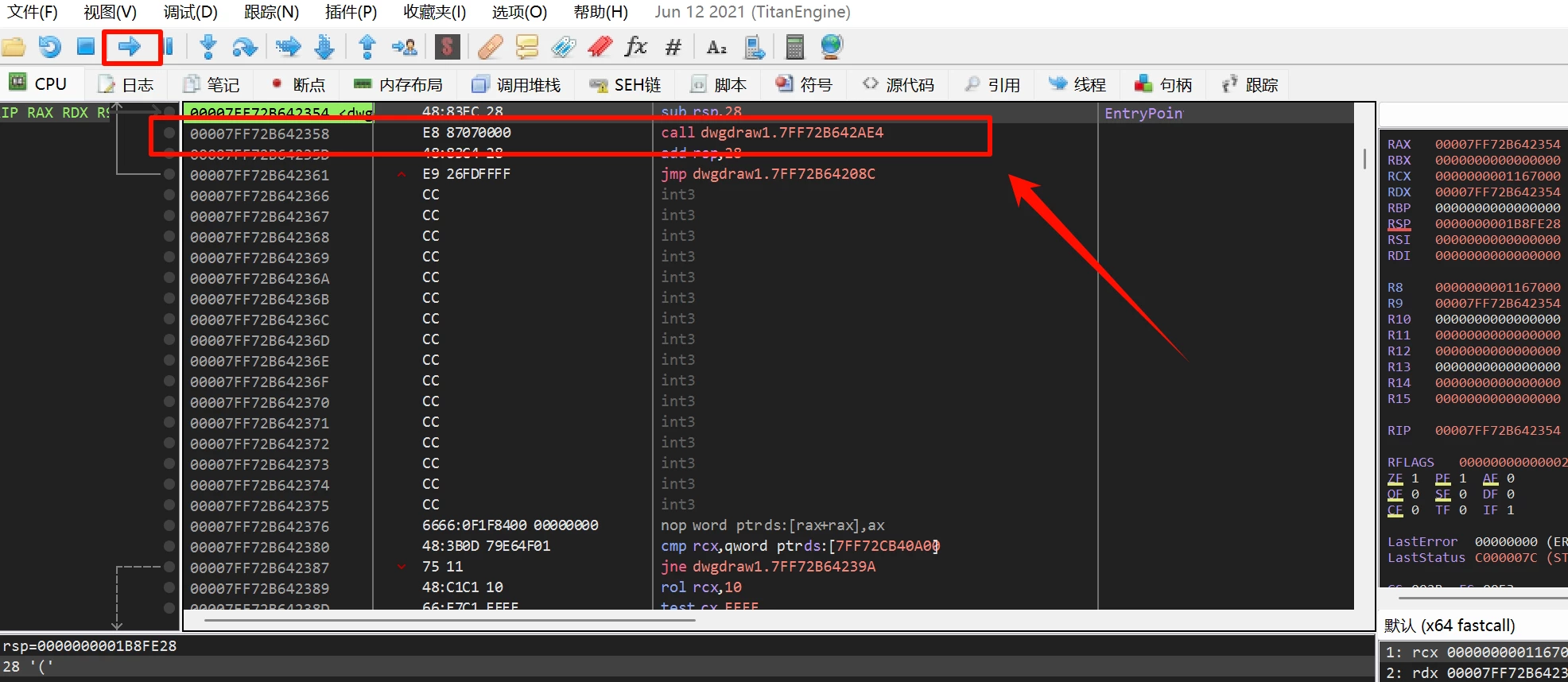This screenshot has height=682, width=1568.
Task: Toggle breakpoint bullet at 00007FF72B642380
Action: 169,547
